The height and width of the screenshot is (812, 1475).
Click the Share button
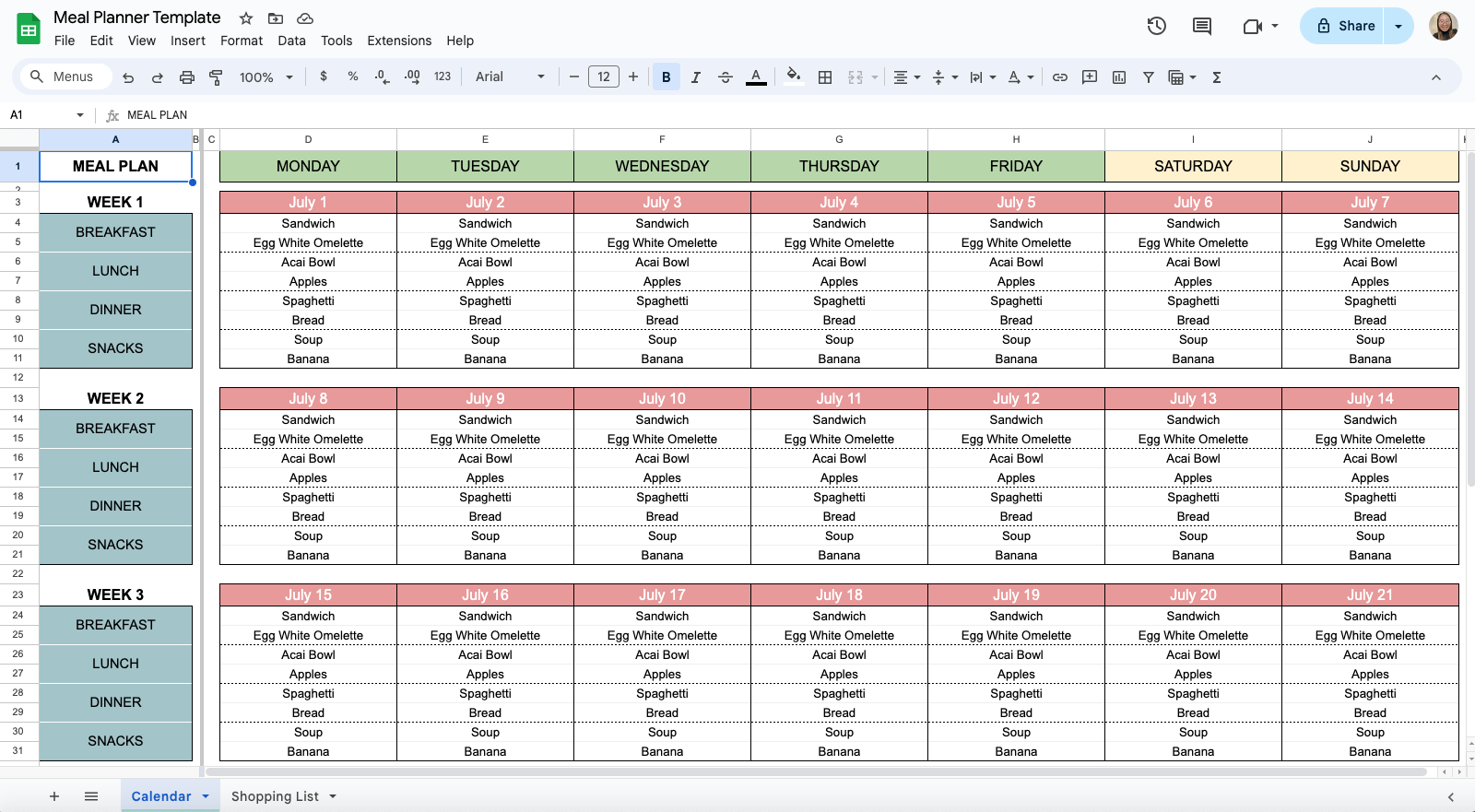coord(1344,26)
